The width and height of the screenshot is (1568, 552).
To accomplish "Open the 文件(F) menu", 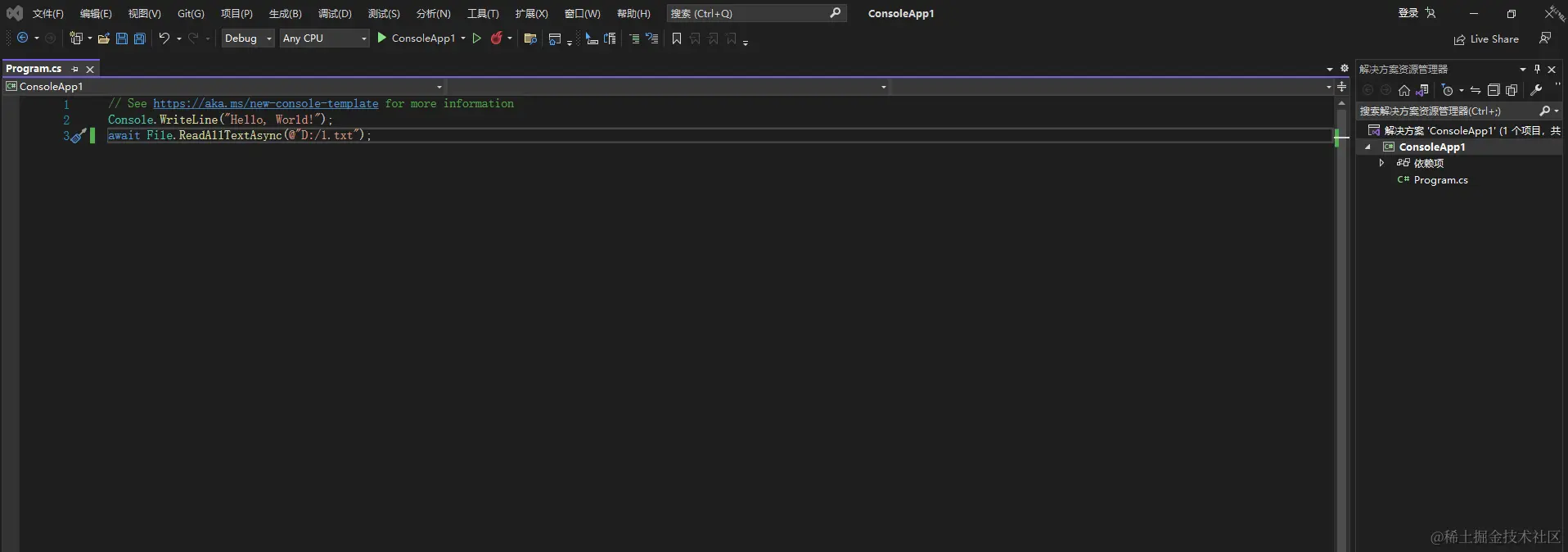I will [48, 13].
